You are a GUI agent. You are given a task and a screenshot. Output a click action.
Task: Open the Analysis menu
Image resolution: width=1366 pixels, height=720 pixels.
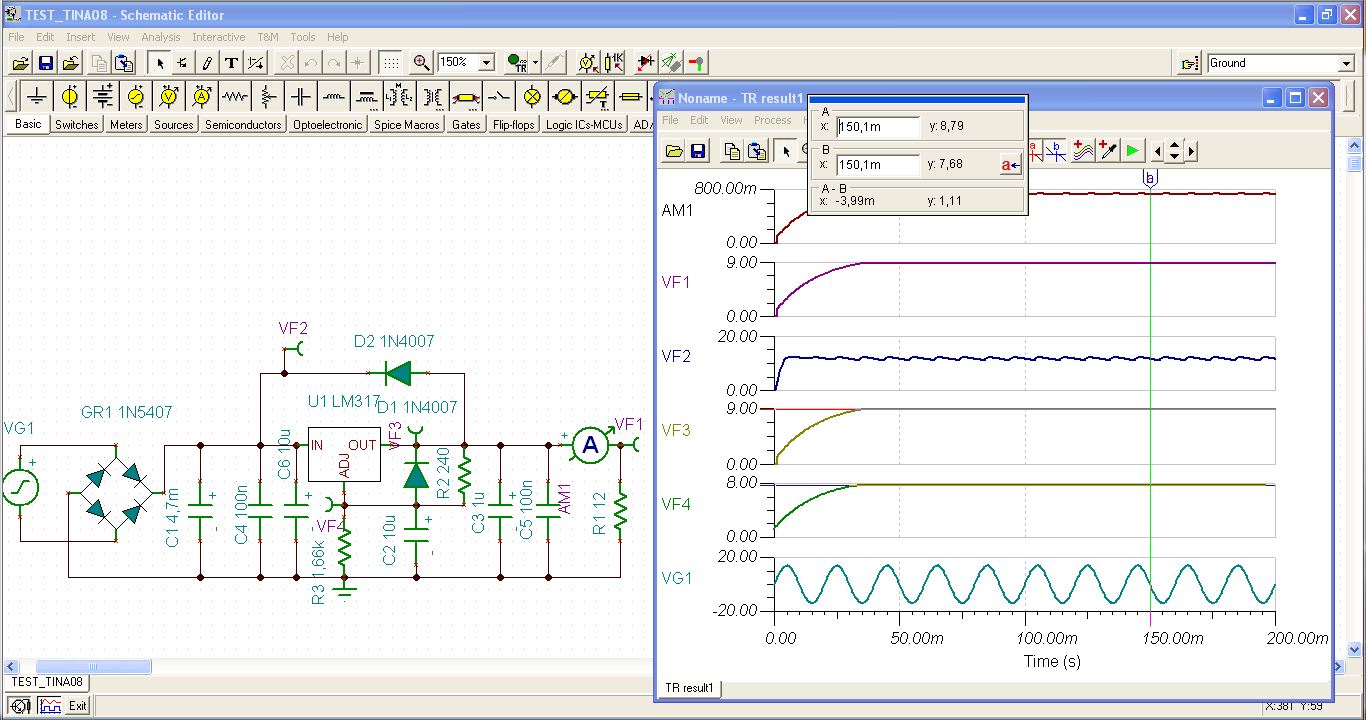coord(161,37)
